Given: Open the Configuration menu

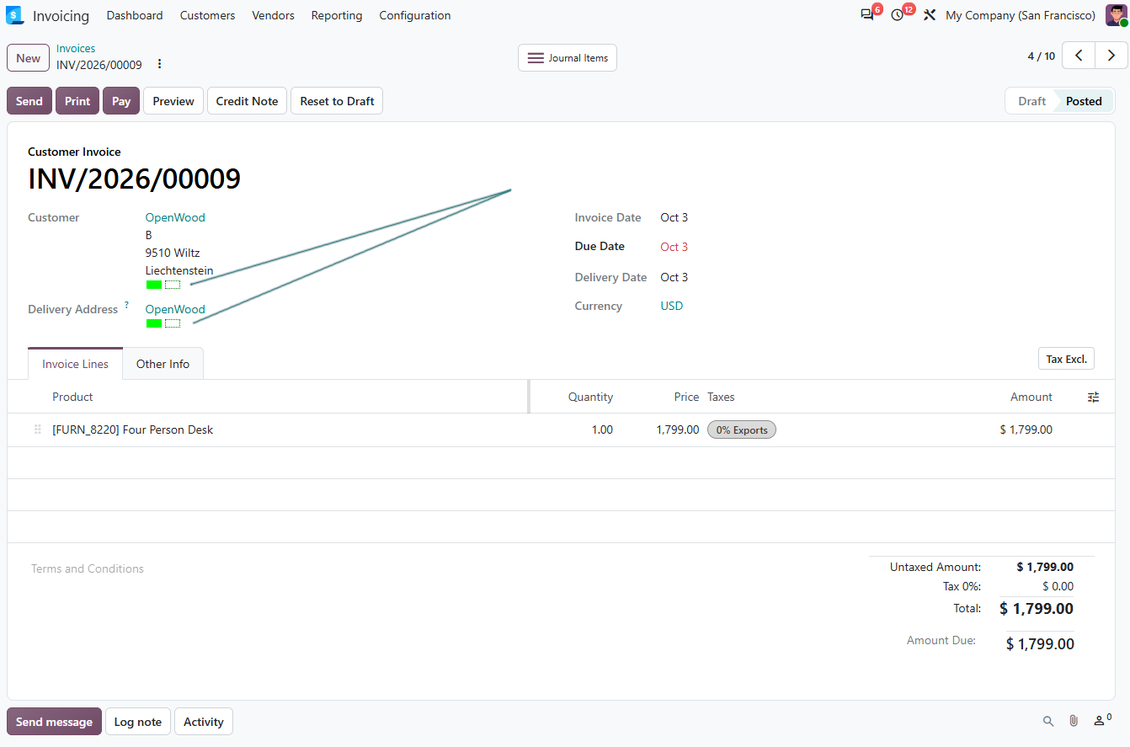Looking at the screenshot, I should click(x=415, y=15).
